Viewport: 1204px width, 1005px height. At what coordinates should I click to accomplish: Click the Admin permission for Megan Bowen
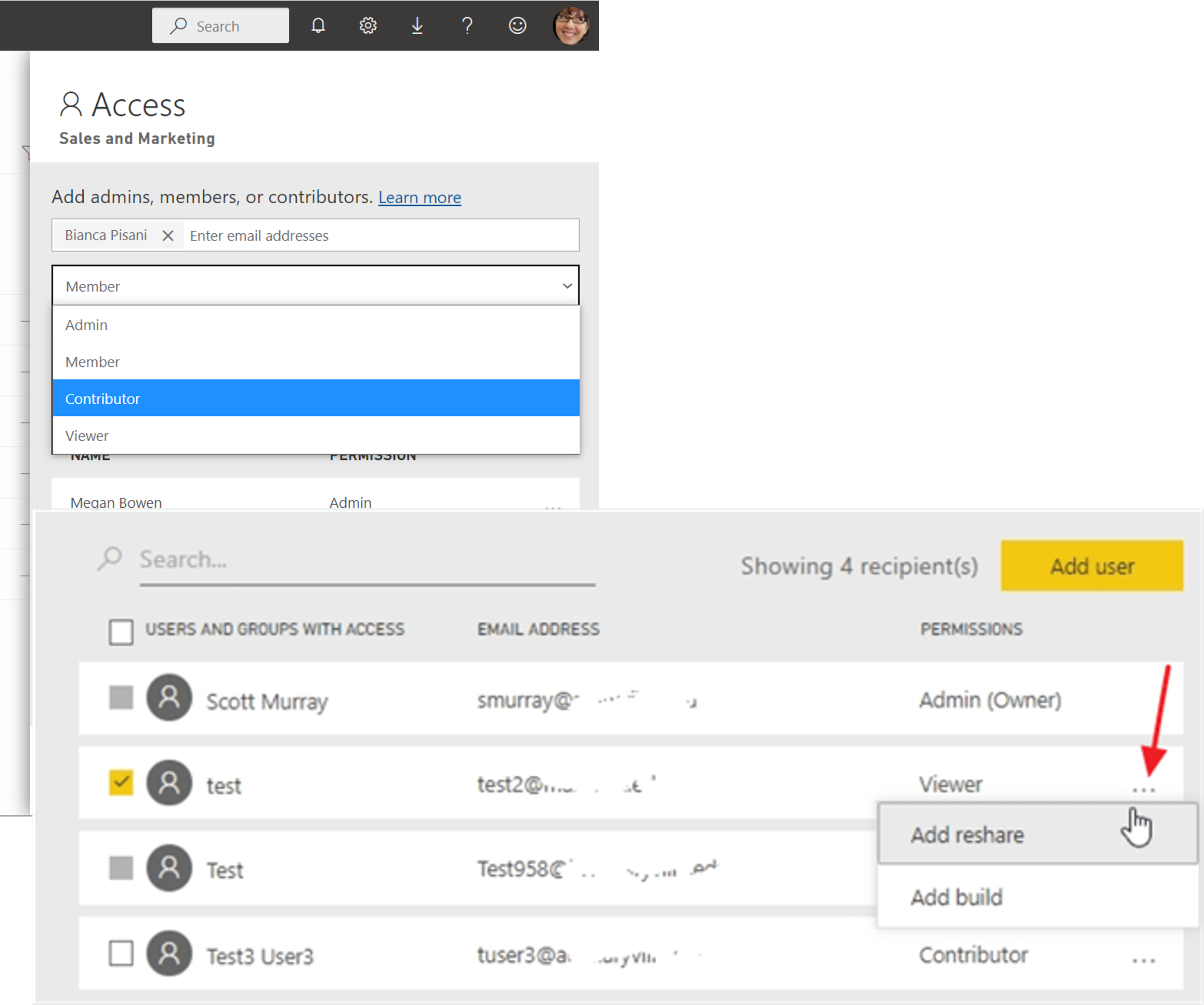[x=350, y=502]
